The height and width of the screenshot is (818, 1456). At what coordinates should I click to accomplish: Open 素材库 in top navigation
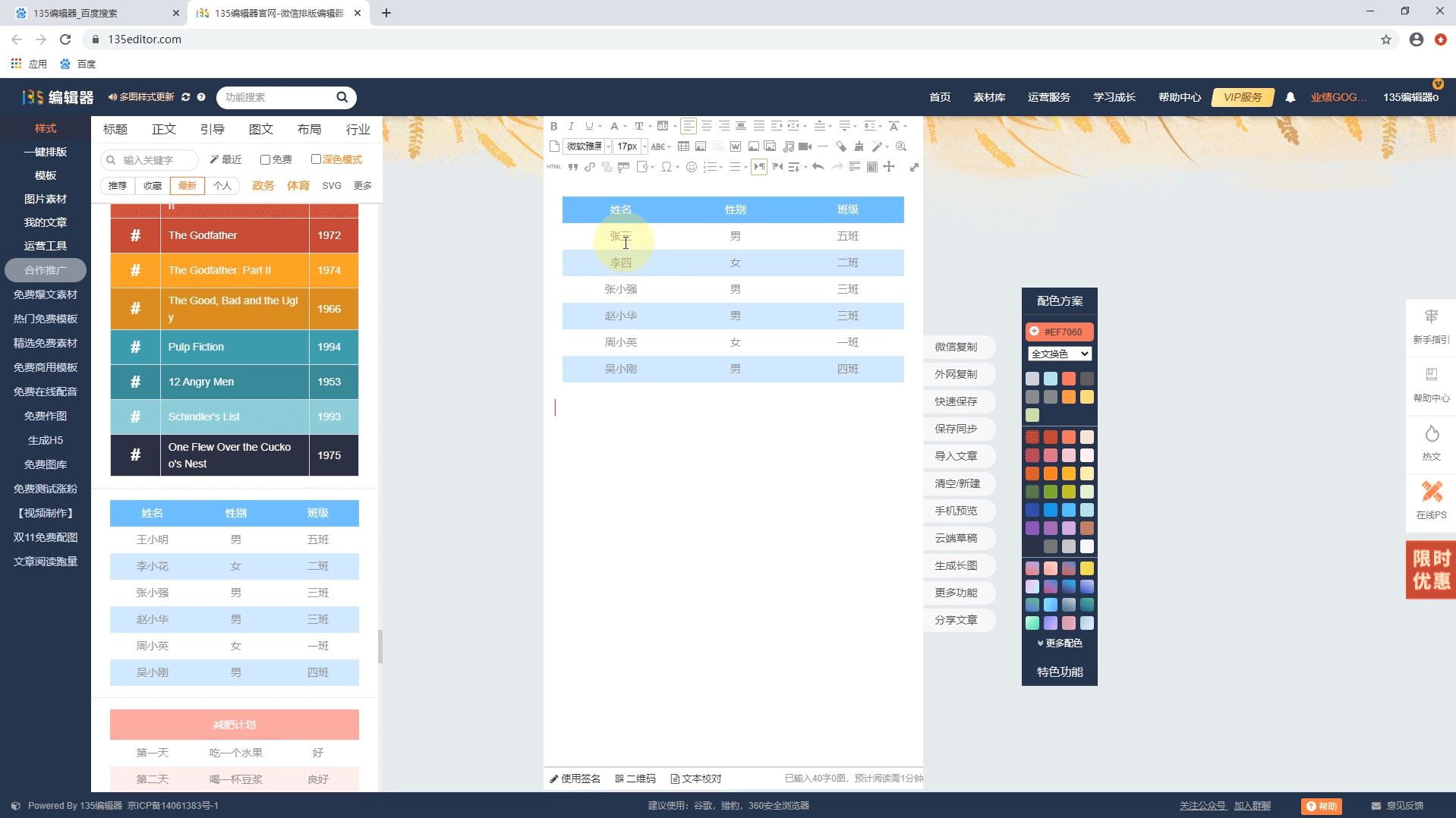[989, 97]
